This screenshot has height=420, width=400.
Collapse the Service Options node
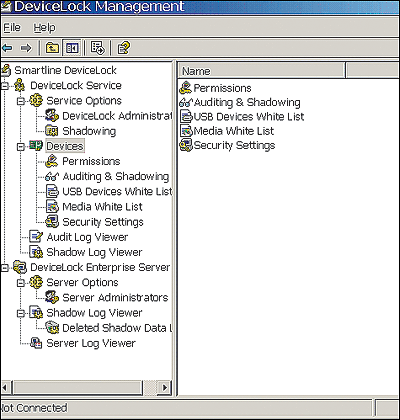(21, 101)
